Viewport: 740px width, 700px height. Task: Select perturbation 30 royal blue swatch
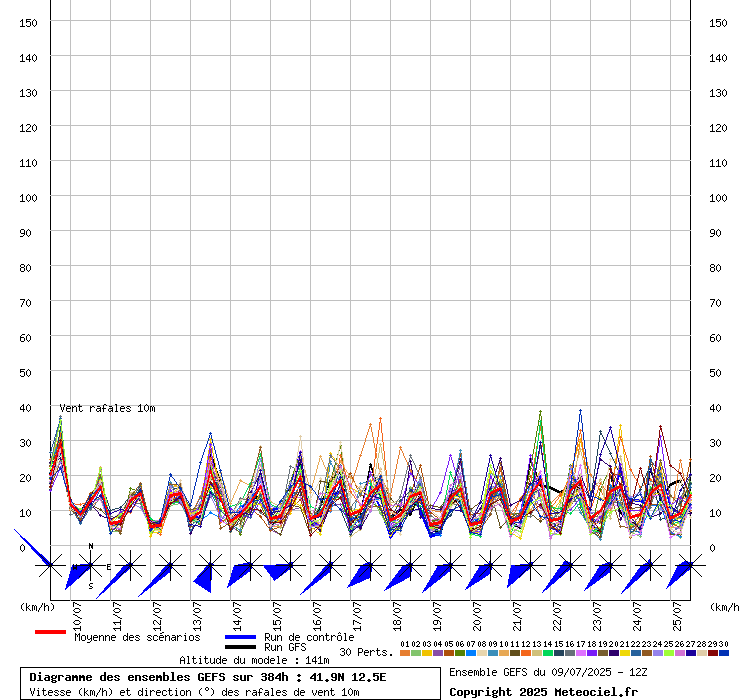click(723, 653)
